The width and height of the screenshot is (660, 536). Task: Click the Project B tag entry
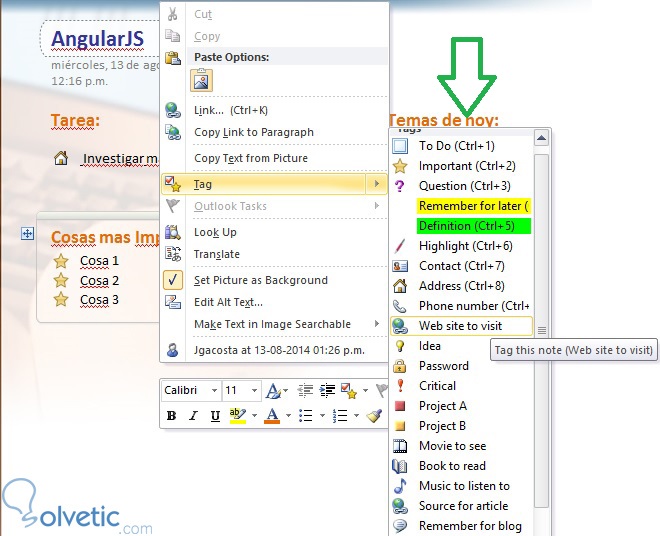click(461, 426)
